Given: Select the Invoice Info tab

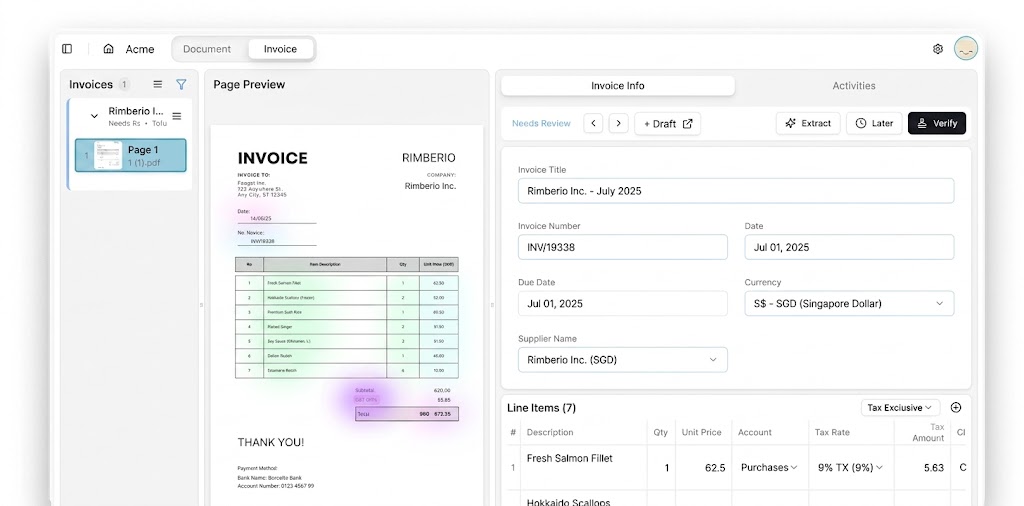Looking at the screenshot, I should tap(618, 86).
